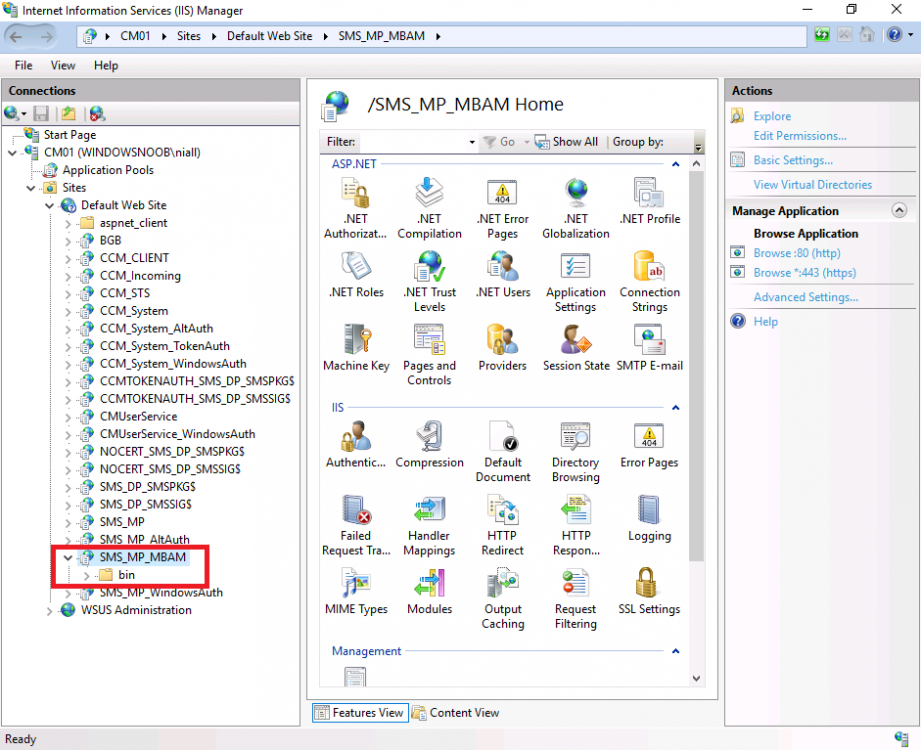921x750 pixels.
Task: Open Failed Request Tracing Rules
Action: click(356, 526)
